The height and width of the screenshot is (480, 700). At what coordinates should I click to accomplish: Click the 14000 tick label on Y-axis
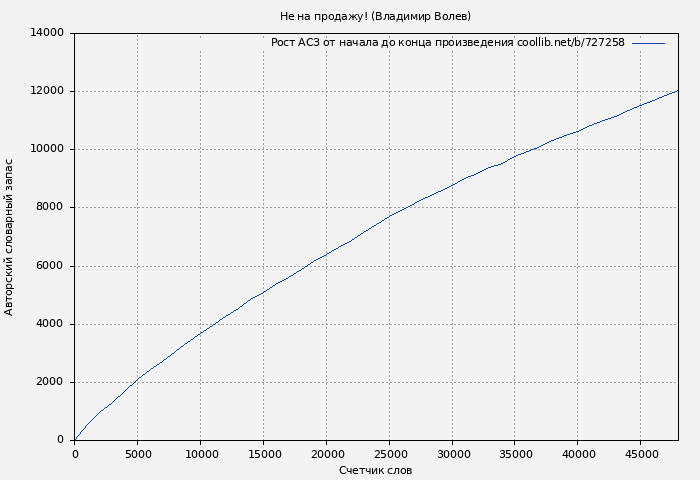point(48,33)
